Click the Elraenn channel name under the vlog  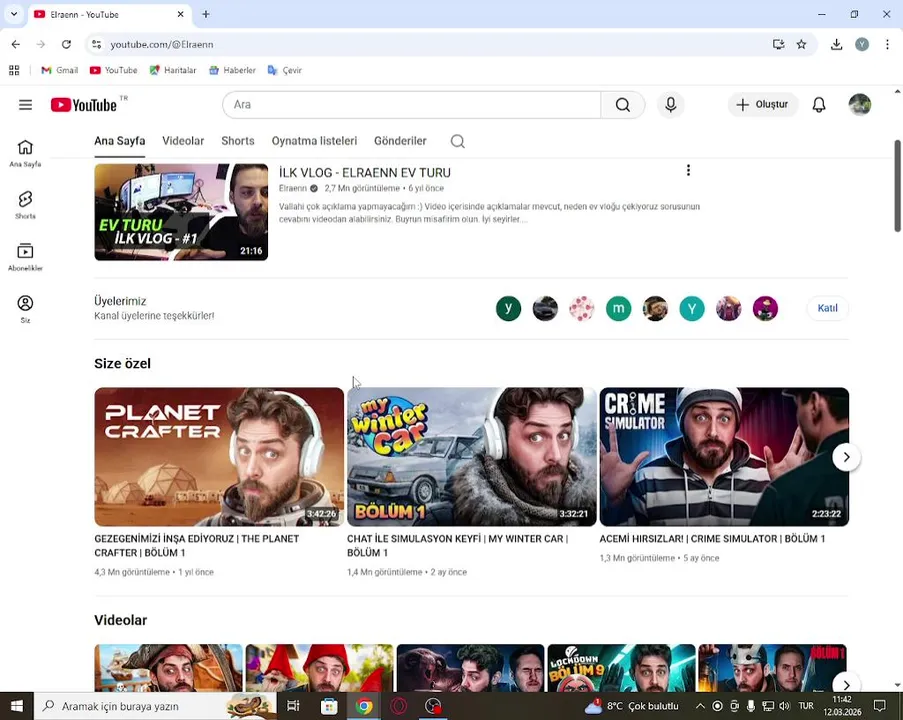[x=293, y=188]
